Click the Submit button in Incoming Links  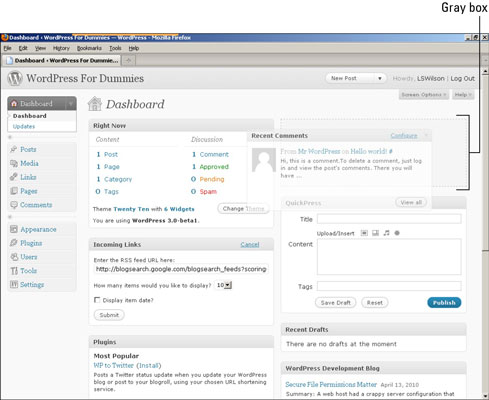point(109,315)
